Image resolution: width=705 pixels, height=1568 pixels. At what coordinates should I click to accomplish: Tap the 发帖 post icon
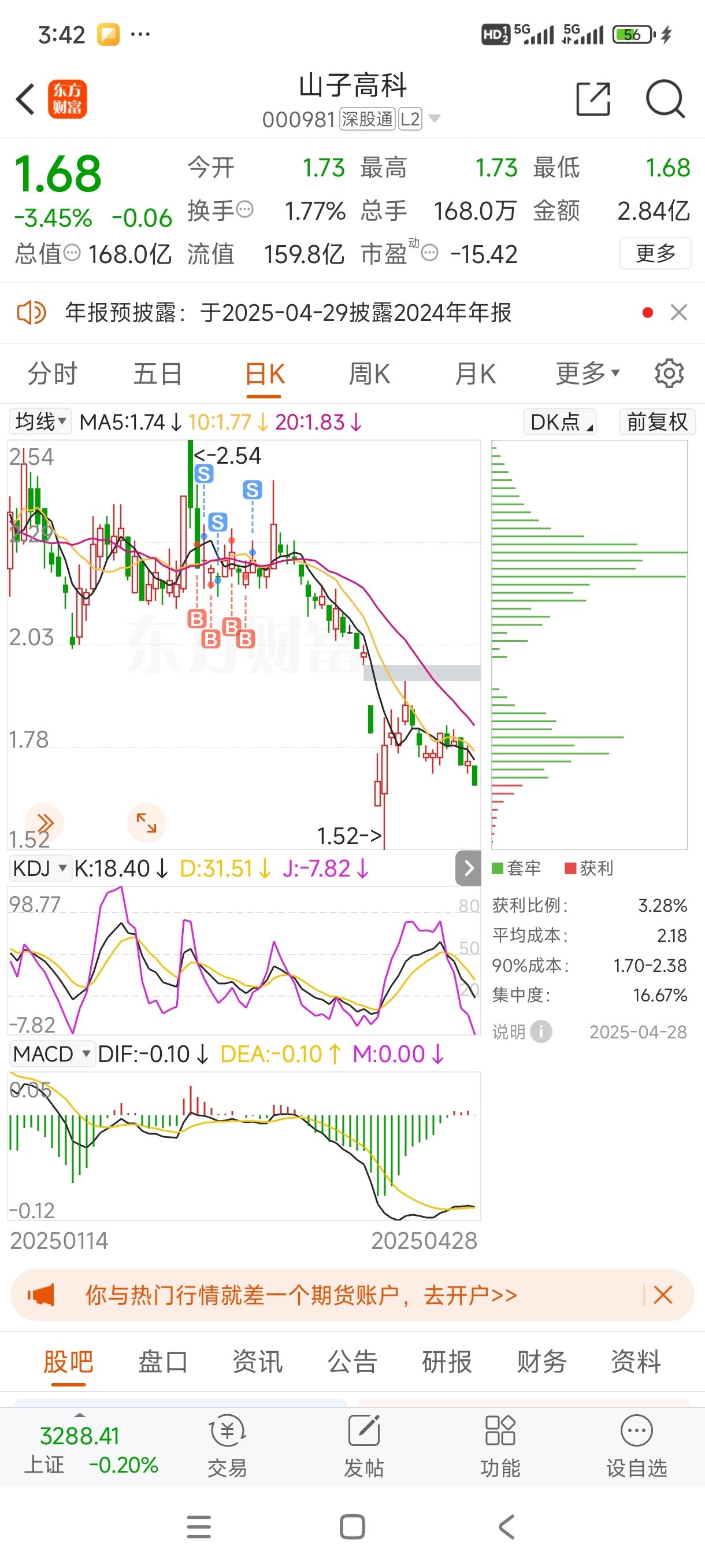(363, 1447)
